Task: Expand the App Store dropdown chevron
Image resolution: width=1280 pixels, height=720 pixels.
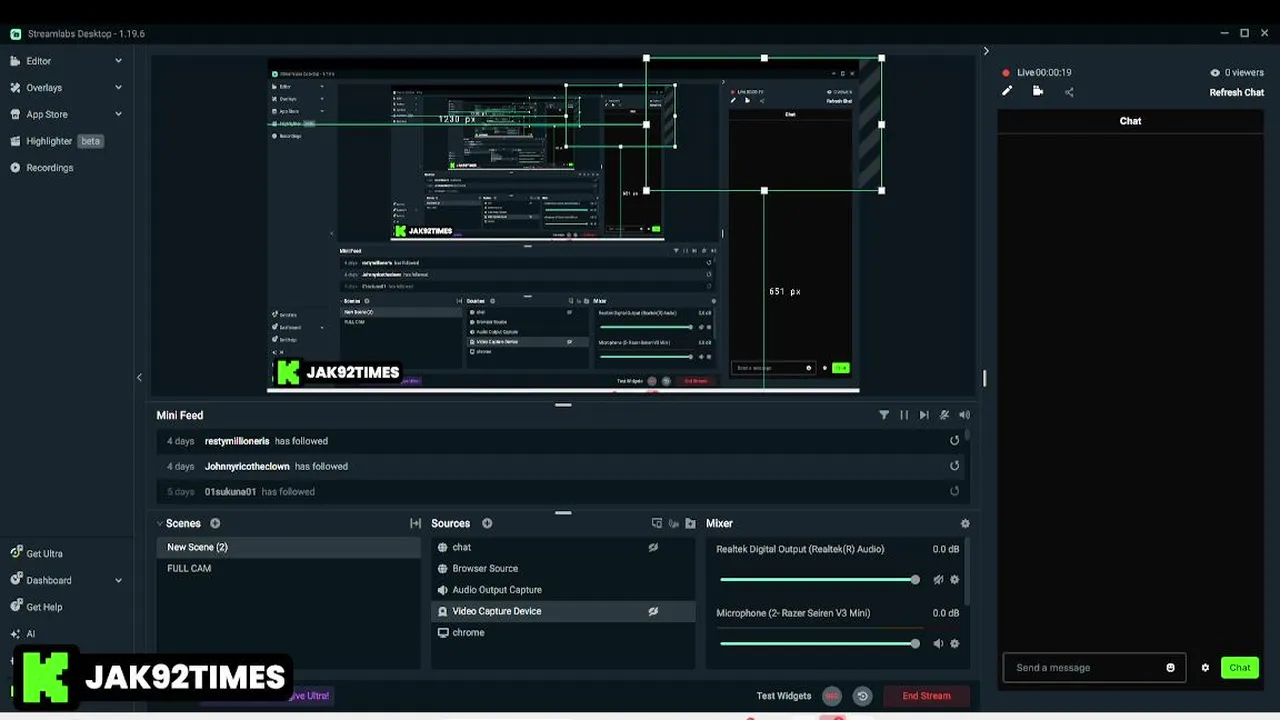Action: coord(118,114)
